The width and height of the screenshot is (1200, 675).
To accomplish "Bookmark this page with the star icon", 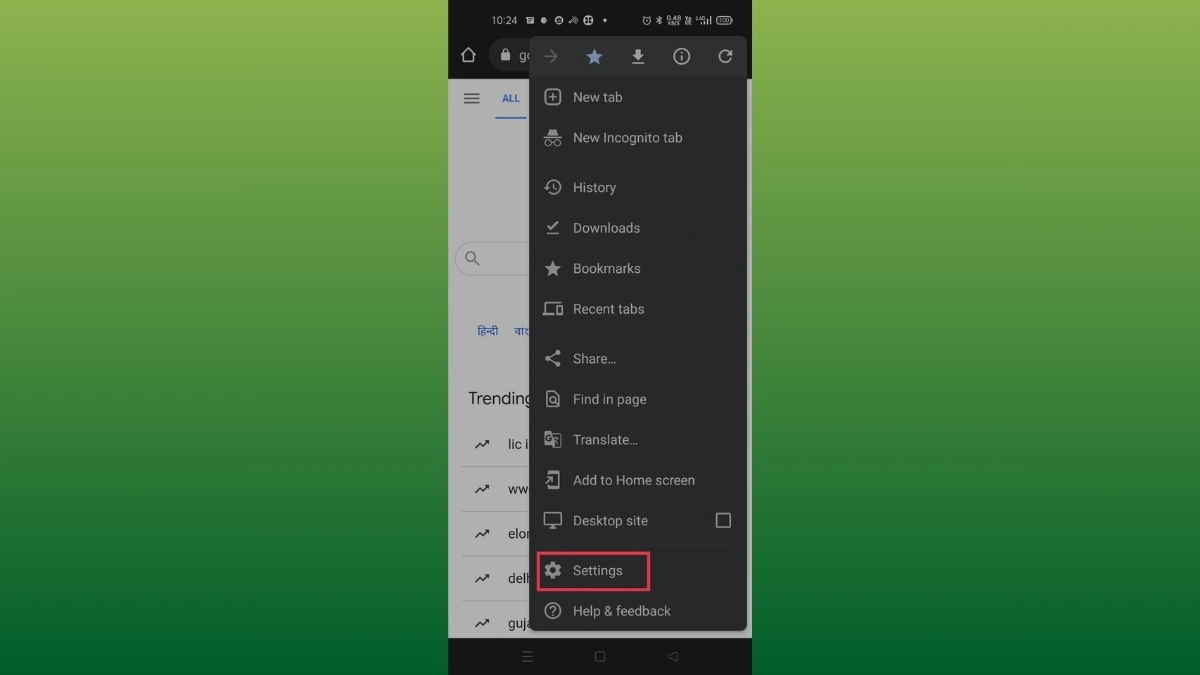I will 594,56.
